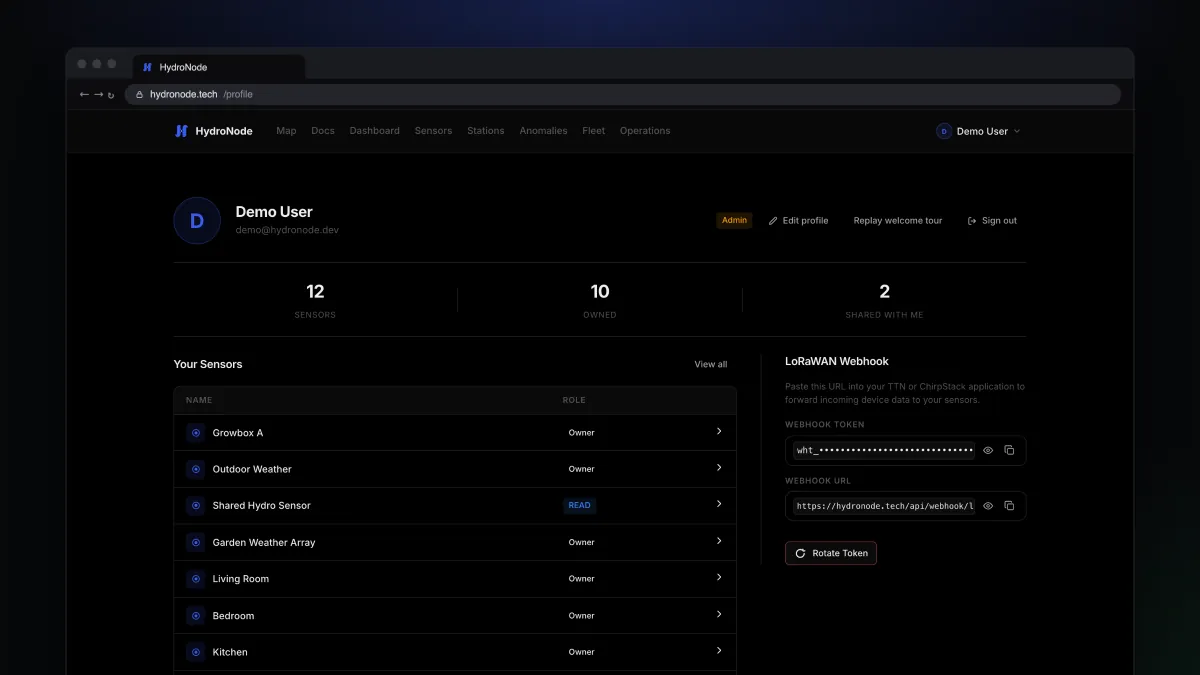Click Replay welcome tour

[x=898, y=221]
